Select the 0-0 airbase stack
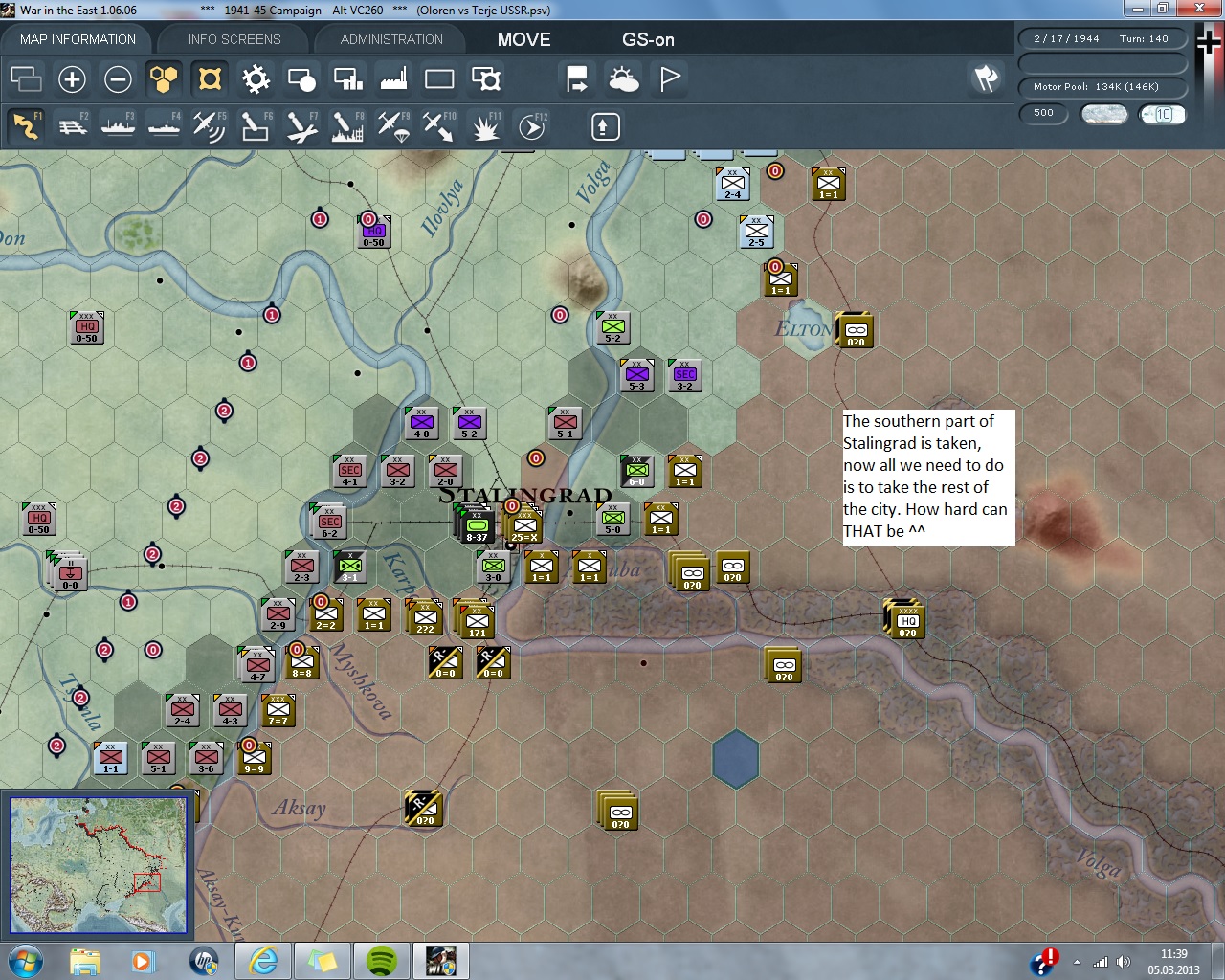The height and width of the screenshot is (980, 1225). (68, 571)
